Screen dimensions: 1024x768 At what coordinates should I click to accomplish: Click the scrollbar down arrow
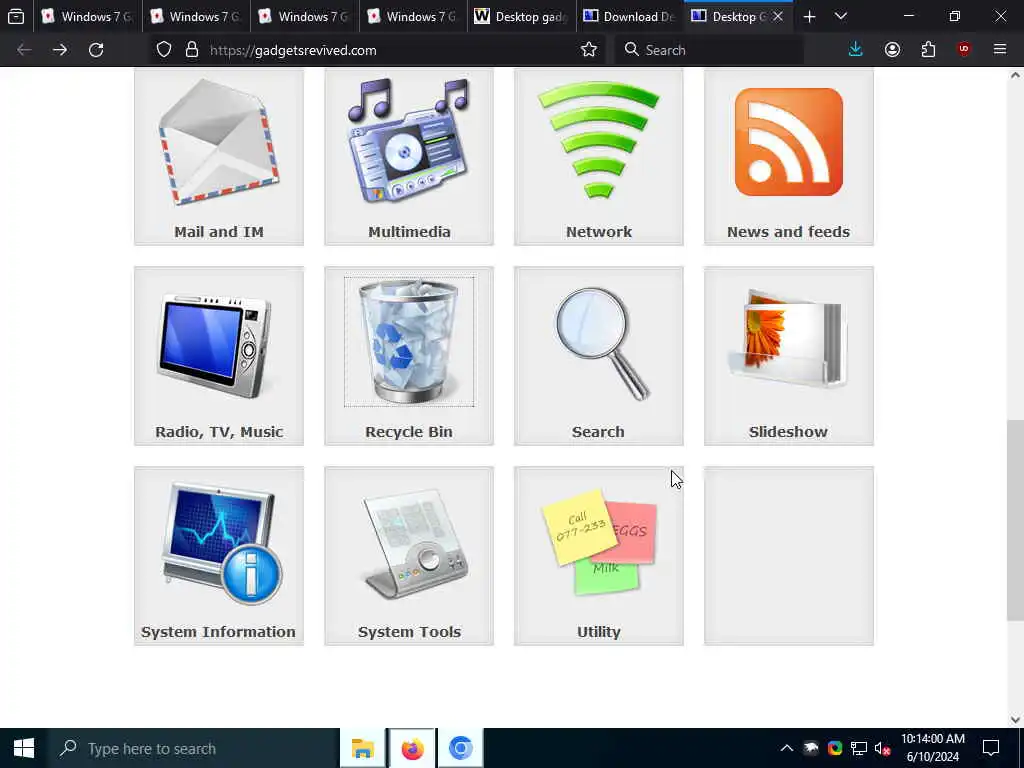point(1015,720)
